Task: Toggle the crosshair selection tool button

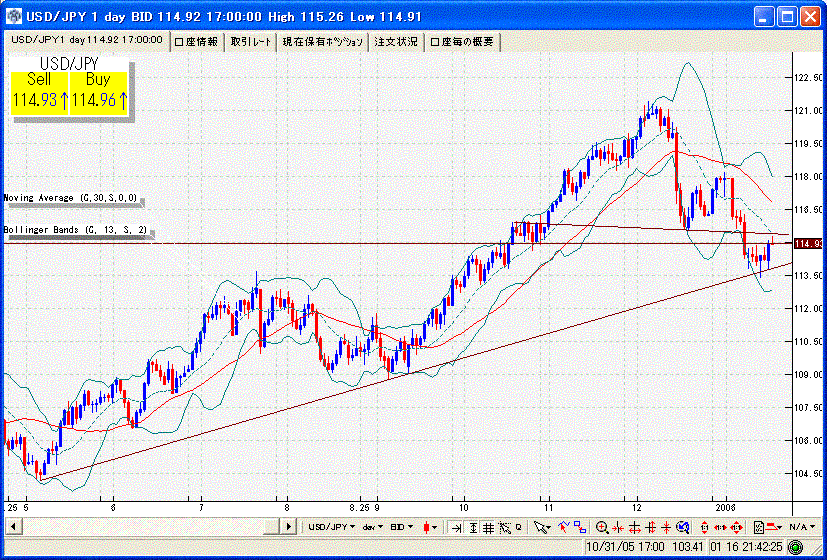Action: (505, 527)
